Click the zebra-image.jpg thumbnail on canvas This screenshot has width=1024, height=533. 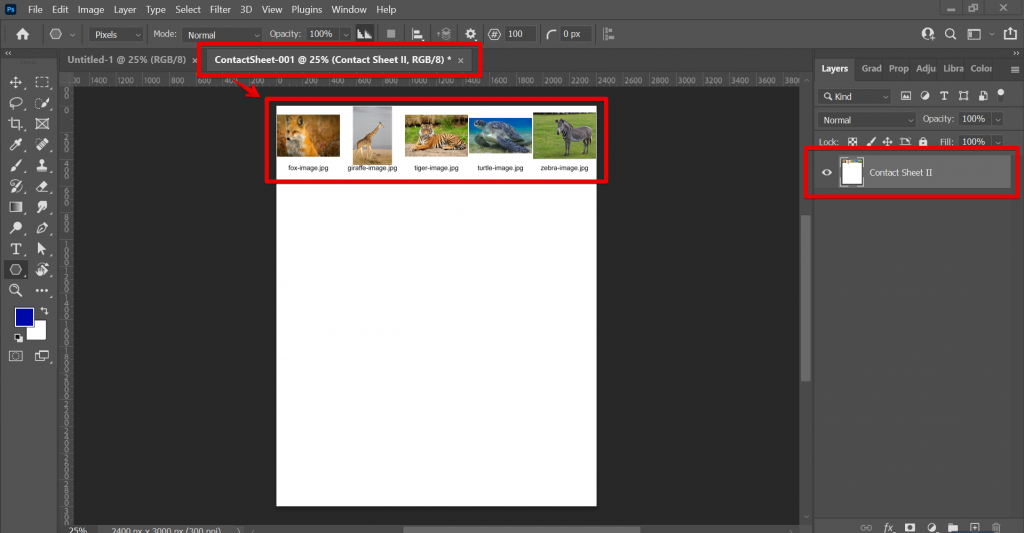[x=564, y=136]
